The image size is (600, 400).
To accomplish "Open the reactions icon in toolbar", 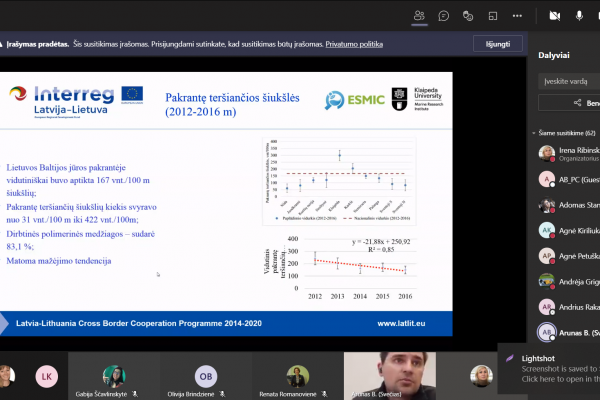I will (468, 16).
